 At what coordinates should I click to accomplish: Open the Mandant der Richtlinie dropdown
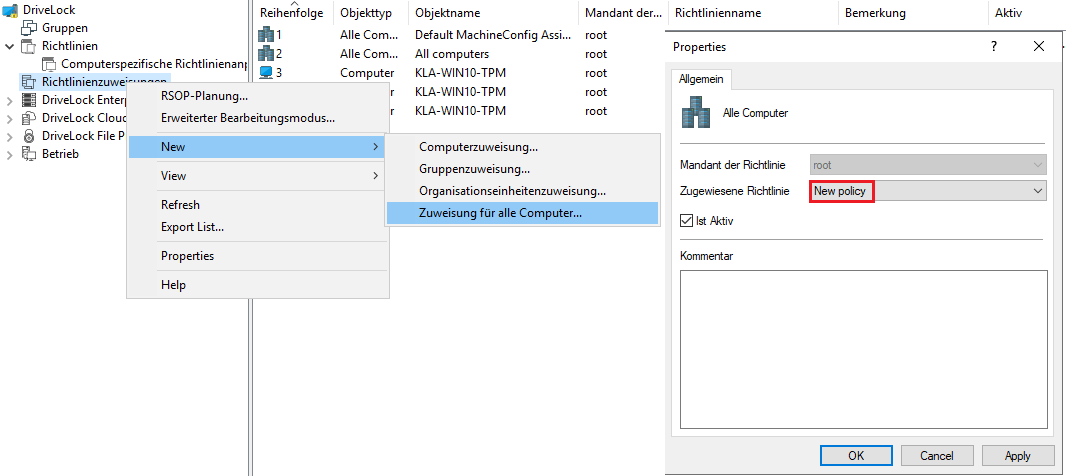click(1038, 165)
